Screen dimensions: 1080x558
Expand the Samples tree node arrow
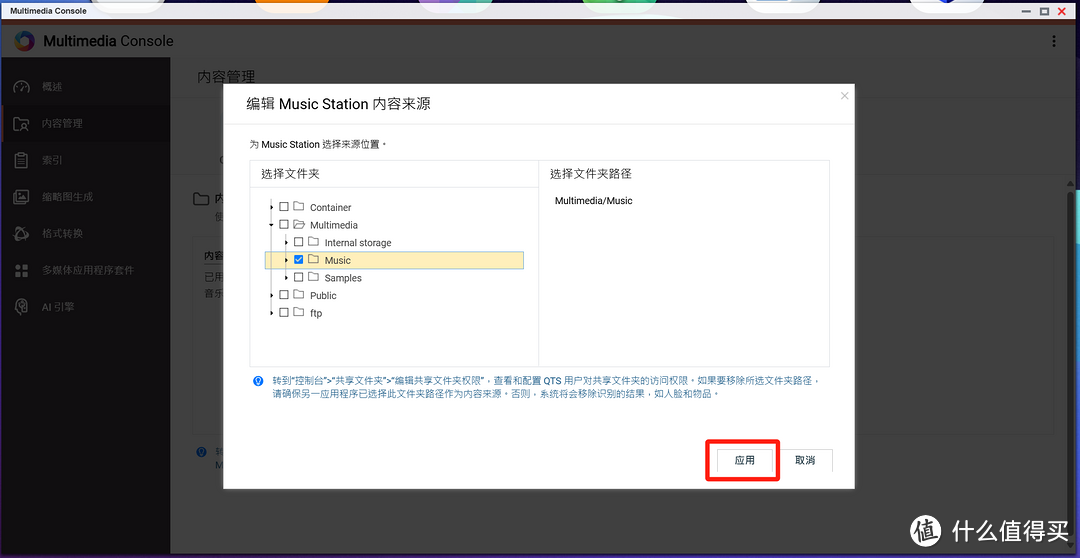[287, 278]
